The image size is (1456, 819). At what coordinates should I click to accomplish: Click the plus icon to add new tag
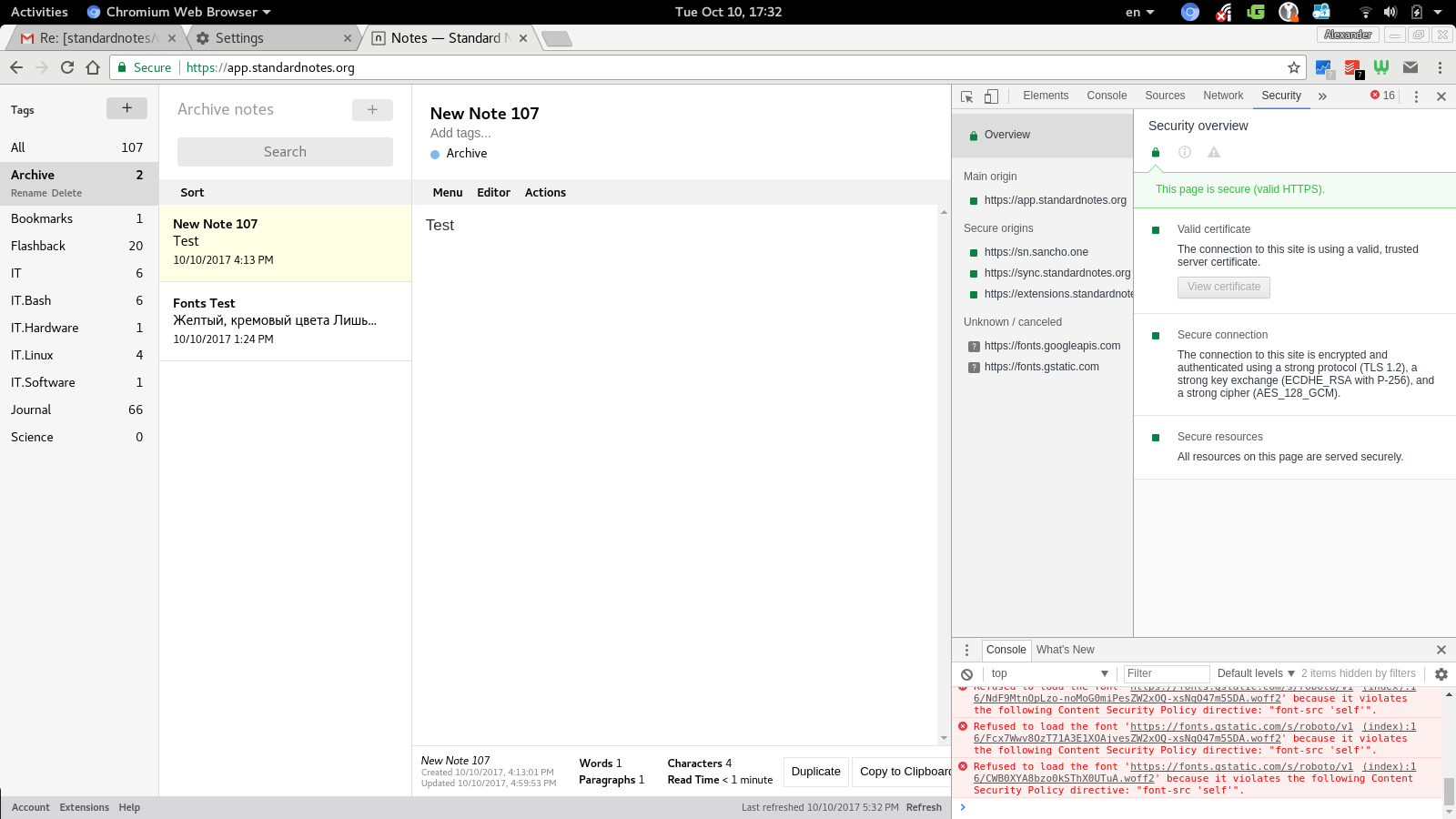pos(126,107)
